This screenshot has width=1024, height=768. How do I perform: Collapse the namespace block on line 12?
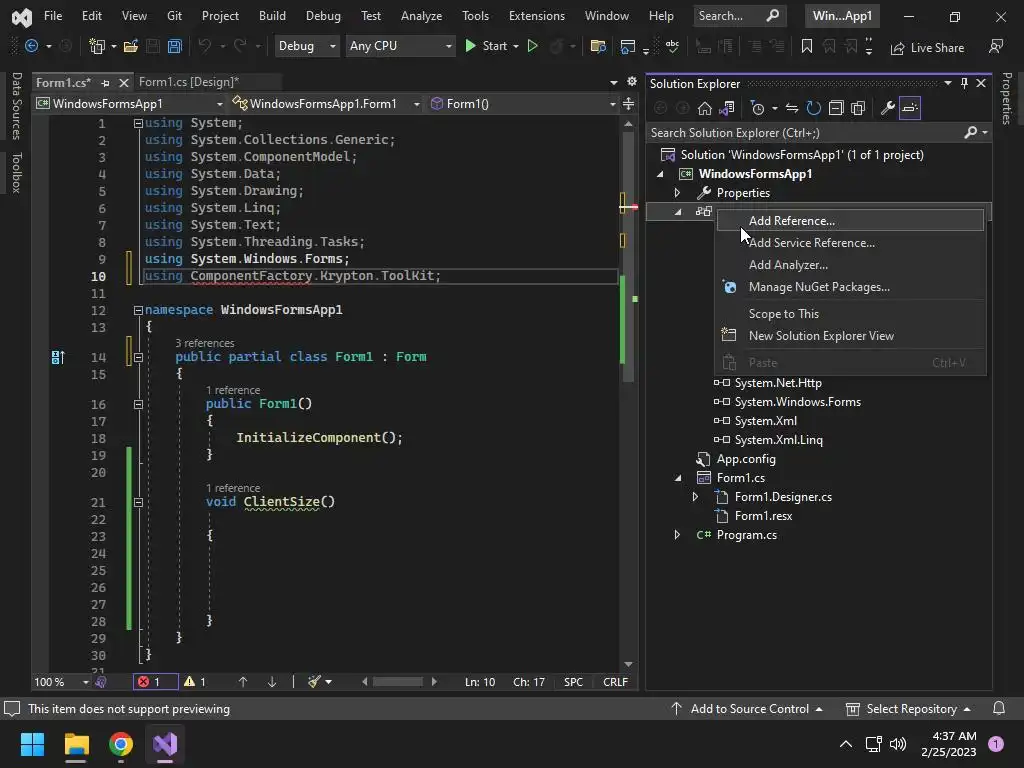point(138,310)
